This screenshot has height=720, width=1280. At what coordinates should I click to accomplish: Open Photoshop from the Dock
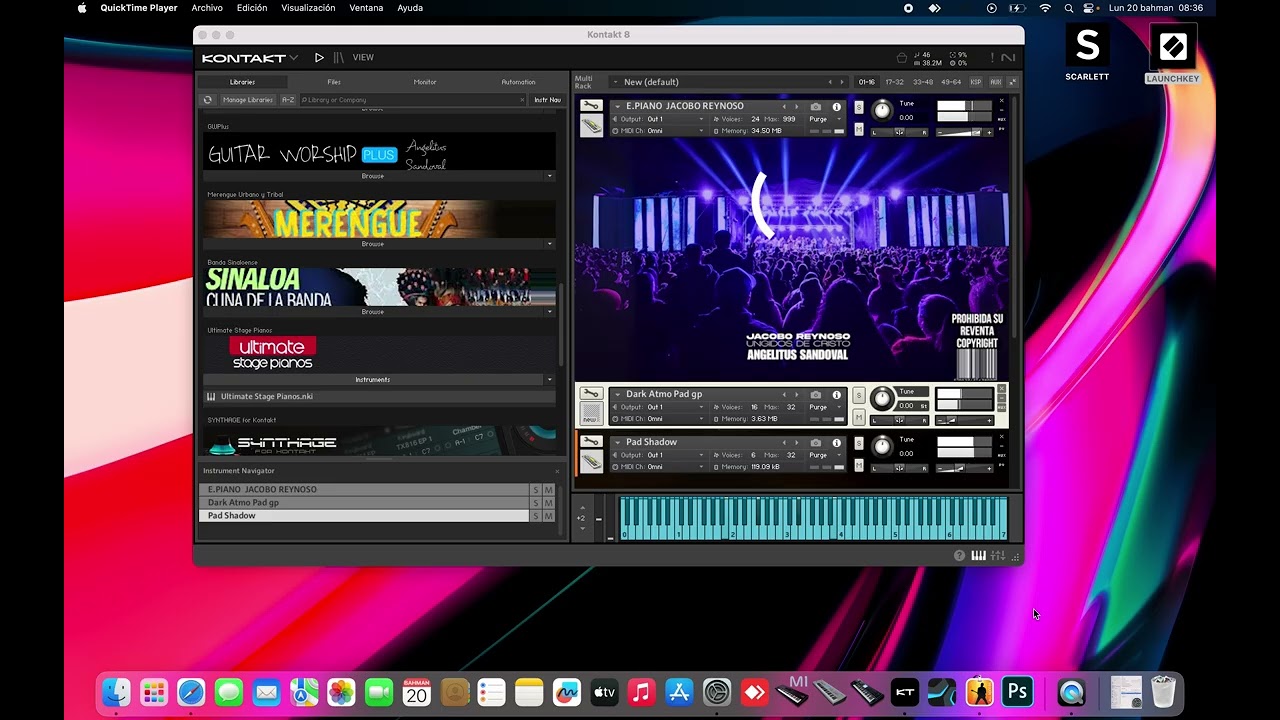click(x=1018, y=692)
